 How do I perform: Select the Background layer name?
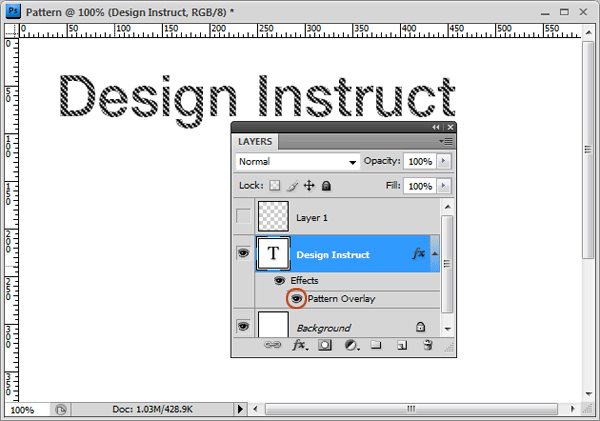323,328
